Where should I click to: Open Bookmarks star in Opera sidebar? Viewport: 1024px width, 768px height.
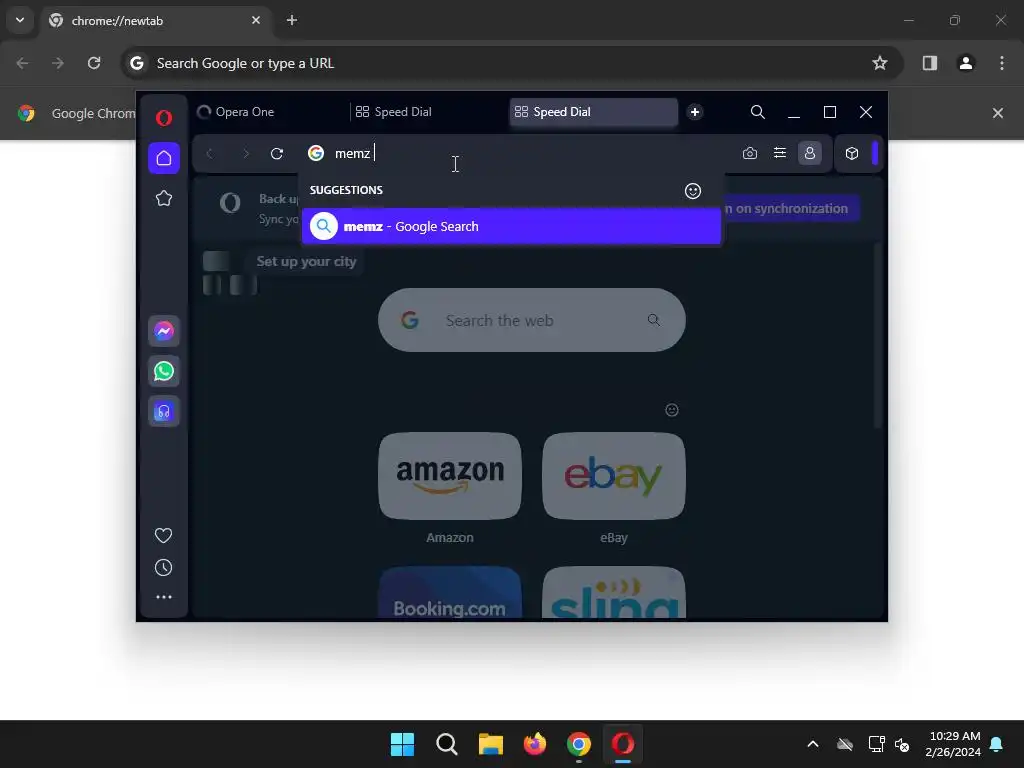click(x=164, y=199)
